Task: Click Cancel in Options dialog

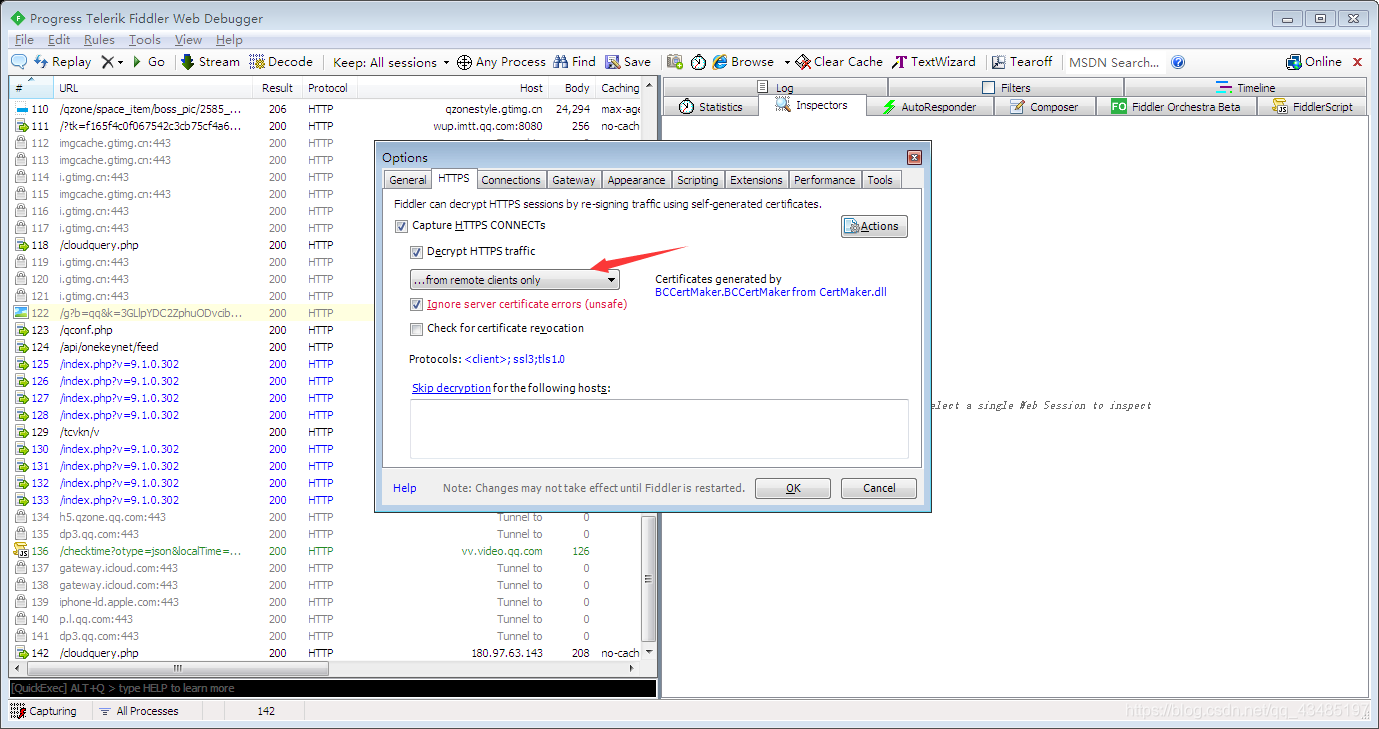Action: [x=879, y=488]
